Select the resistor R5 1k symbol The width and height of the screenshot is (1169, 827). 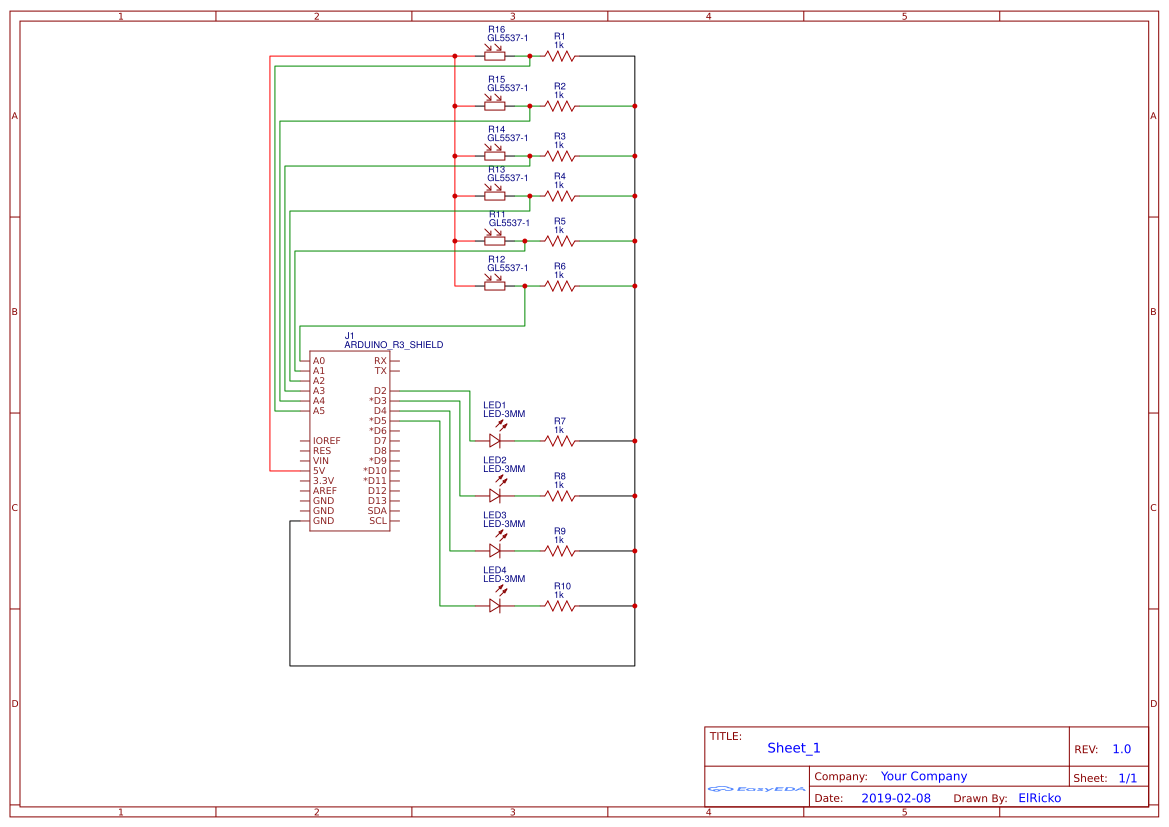click(560, 240)
